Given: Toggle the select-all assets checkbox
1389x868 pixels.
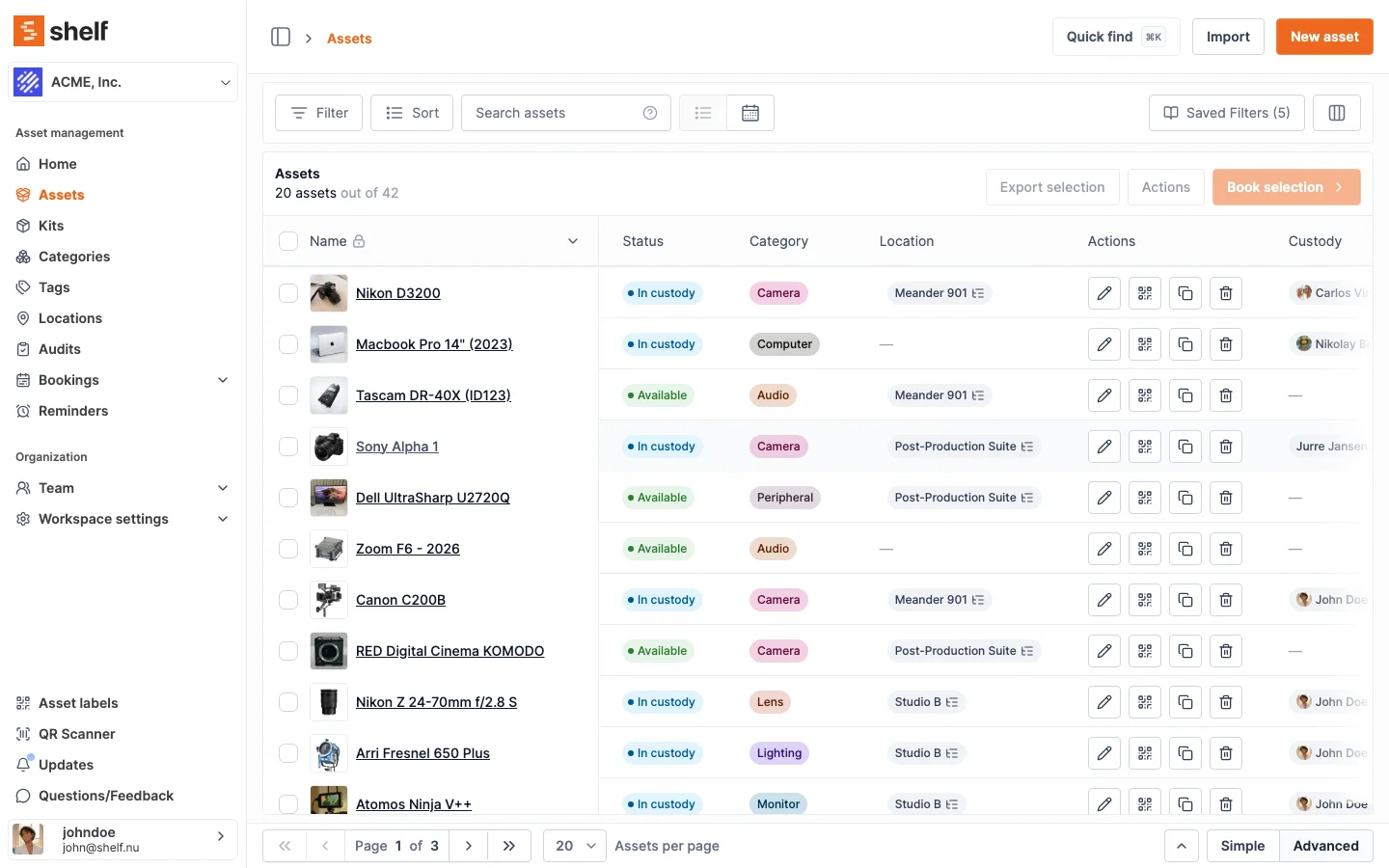Looking at the screenshot, I should pos(287,241).
